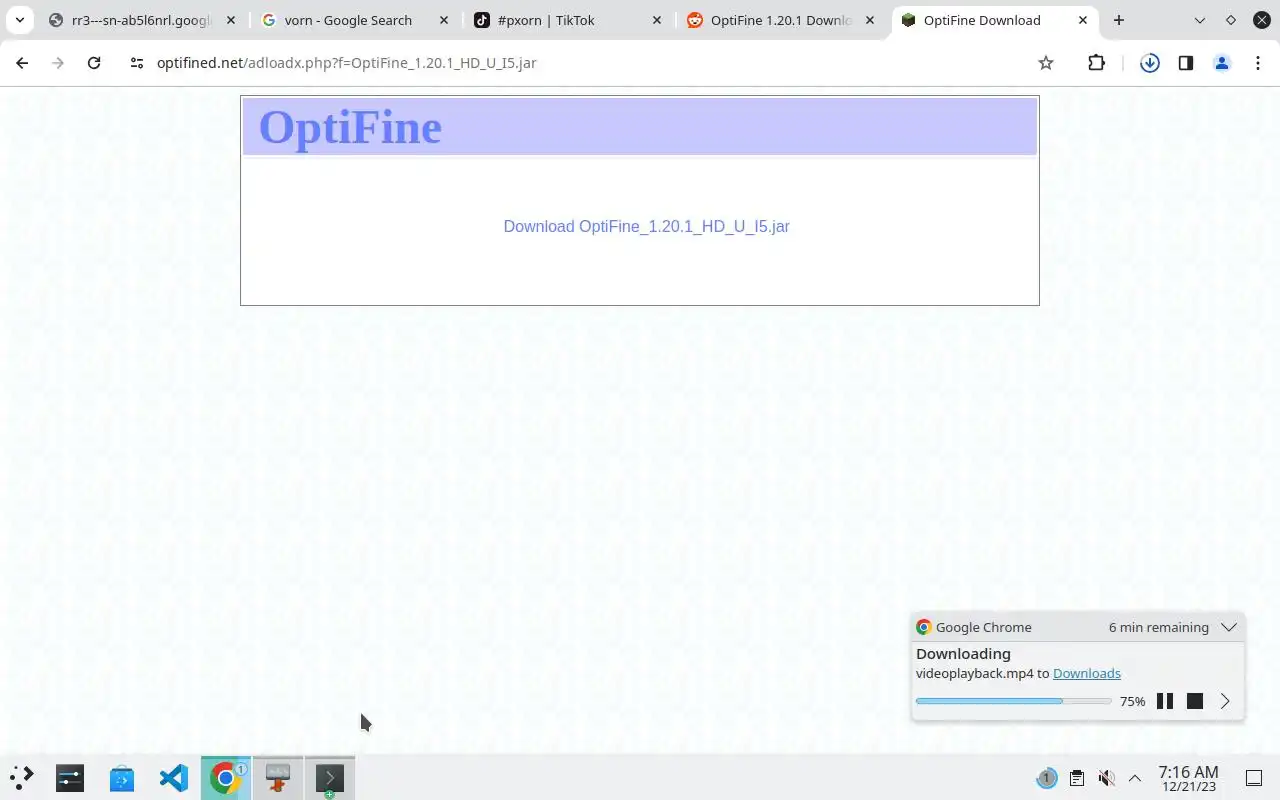The width and height of the screenshot is (1280, 800).
Task: Bookmark this page with the star
Action: click(1046, 63)
